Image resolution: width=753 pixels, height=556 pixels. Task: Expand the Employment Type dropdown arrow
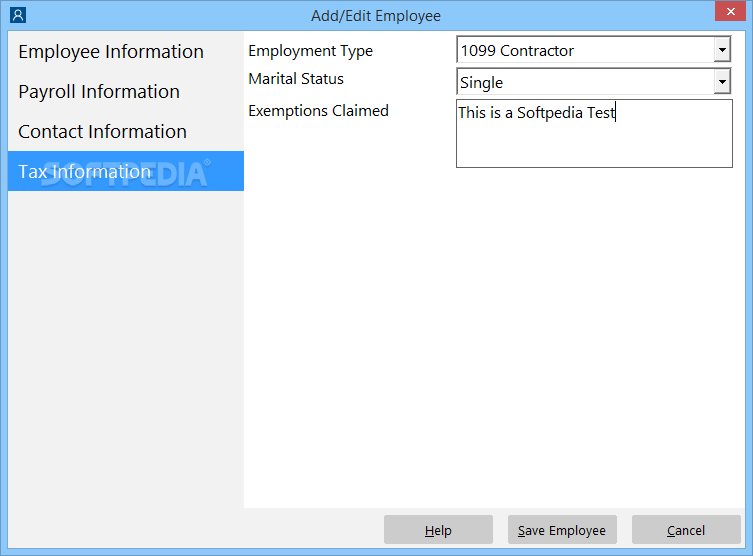722,49
